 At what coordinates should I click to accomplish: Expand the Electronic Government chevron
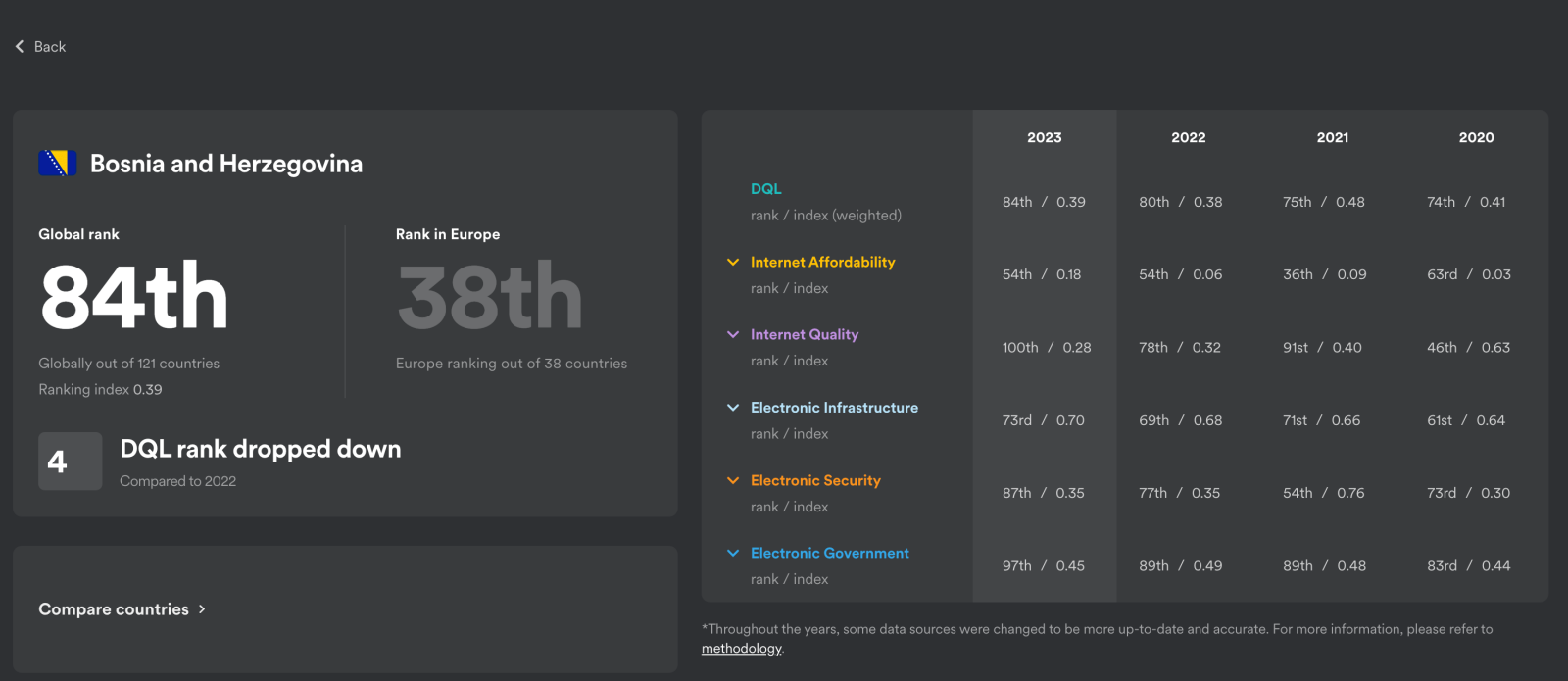(x=733, y=553)
